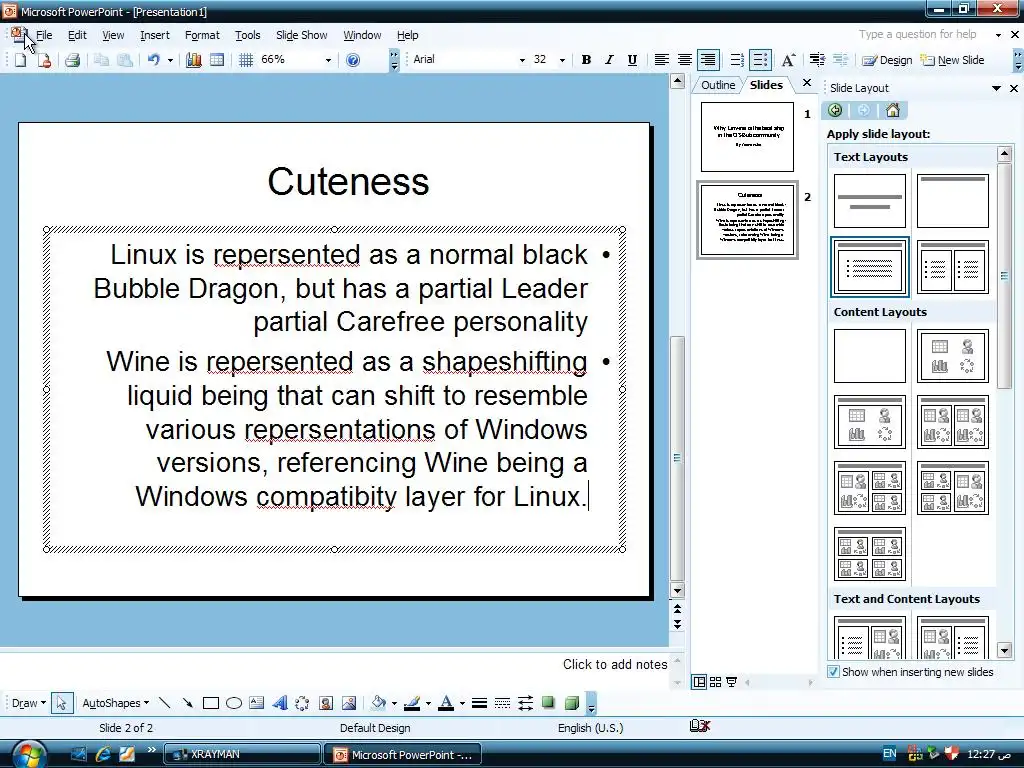
Task: Align text left
Action: [662, 60]
